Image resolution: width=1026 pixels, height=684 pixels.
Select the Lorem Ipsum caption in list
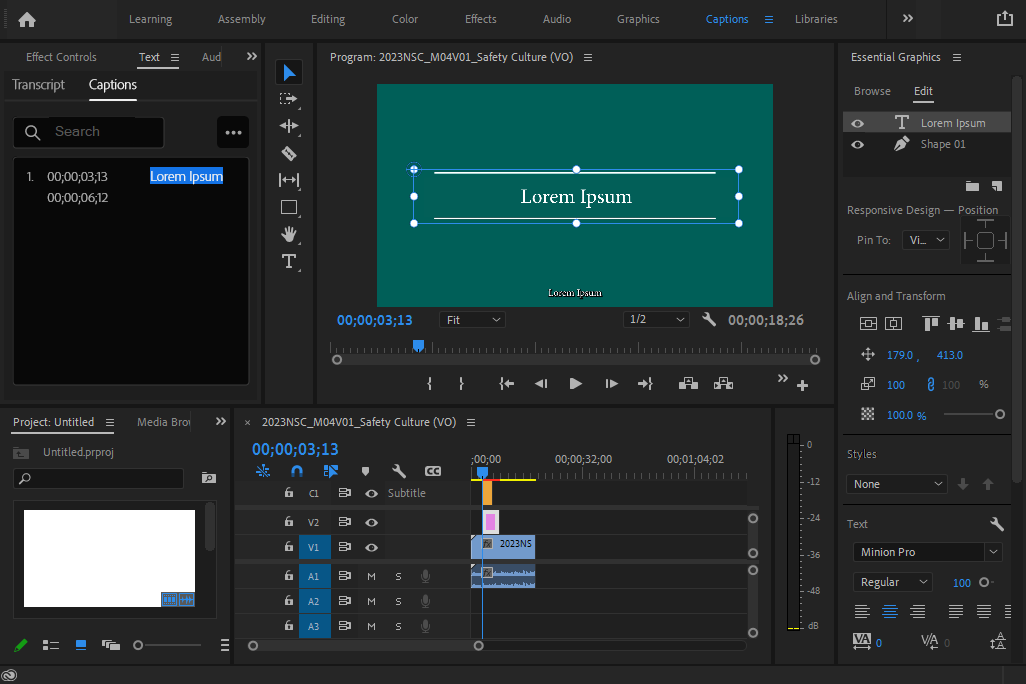(186, 176)
